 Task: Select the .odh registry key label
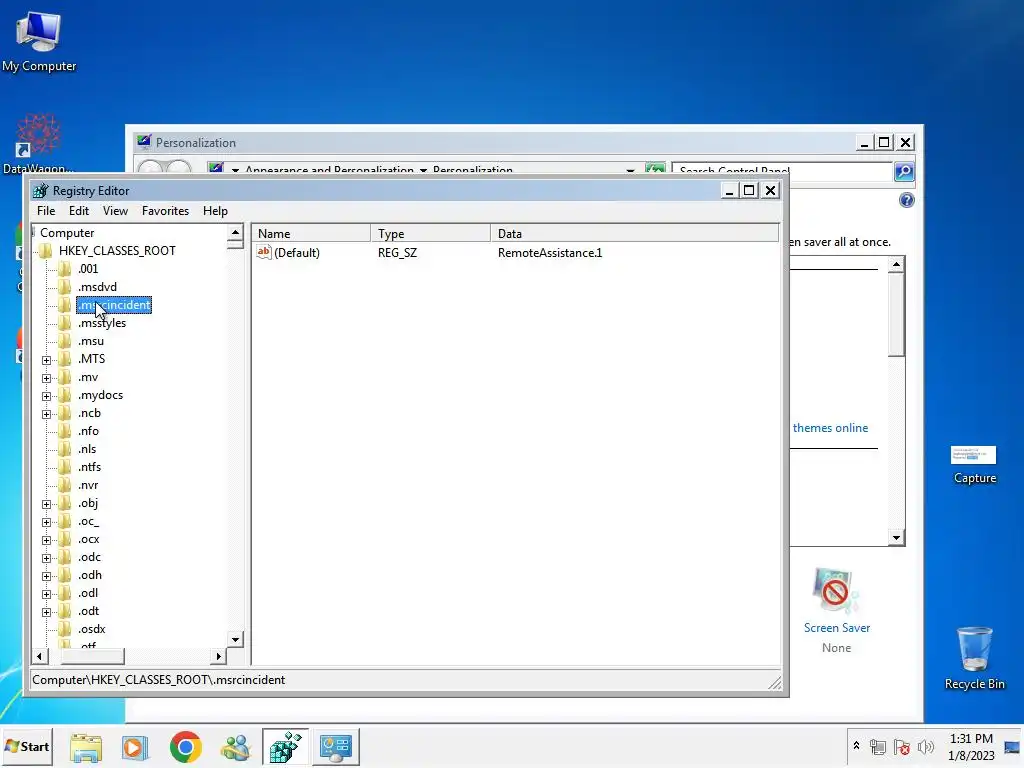[89, 575]
